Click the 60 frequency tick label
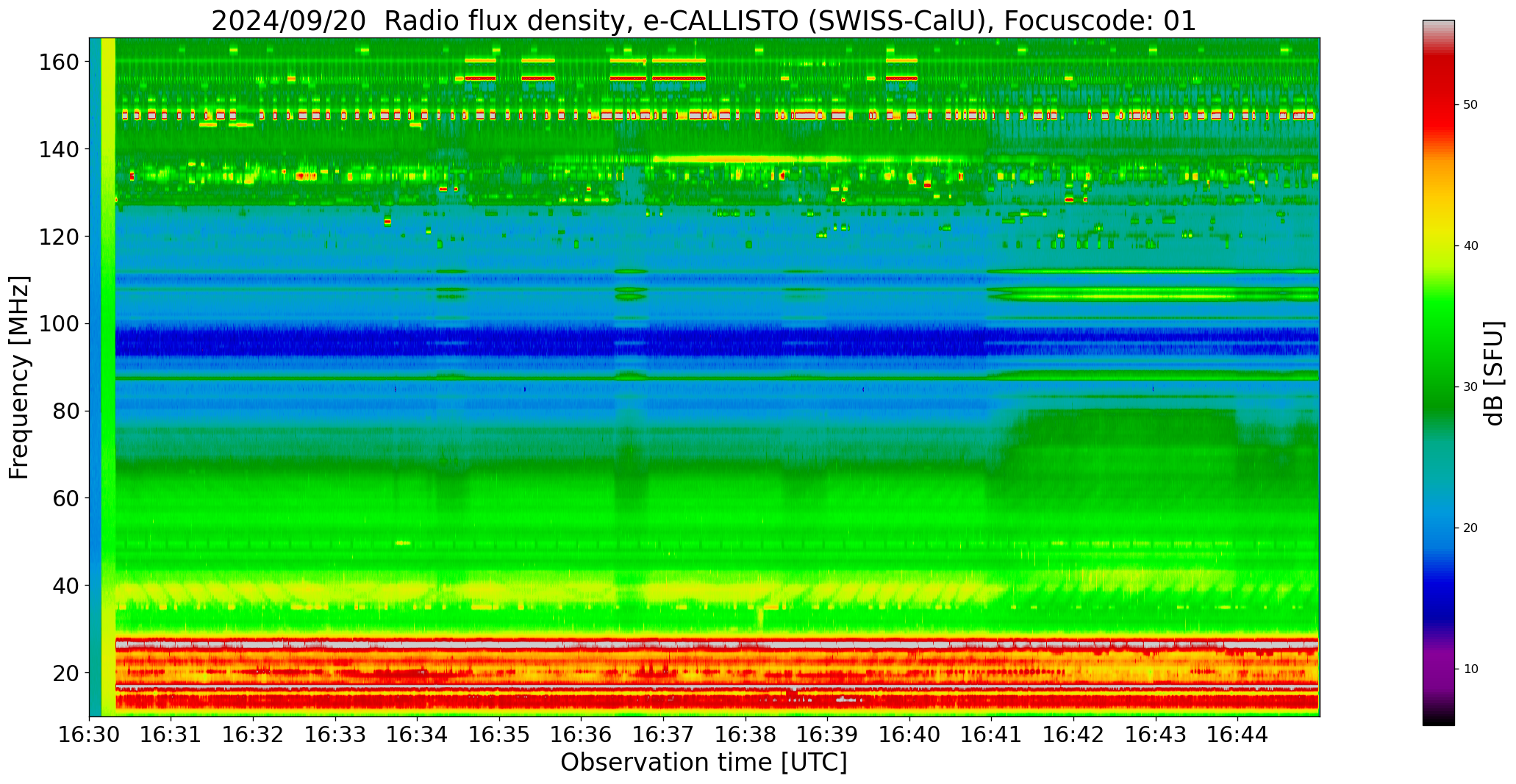Viewport: 1516px width, 784px height. tap(65, 498)
